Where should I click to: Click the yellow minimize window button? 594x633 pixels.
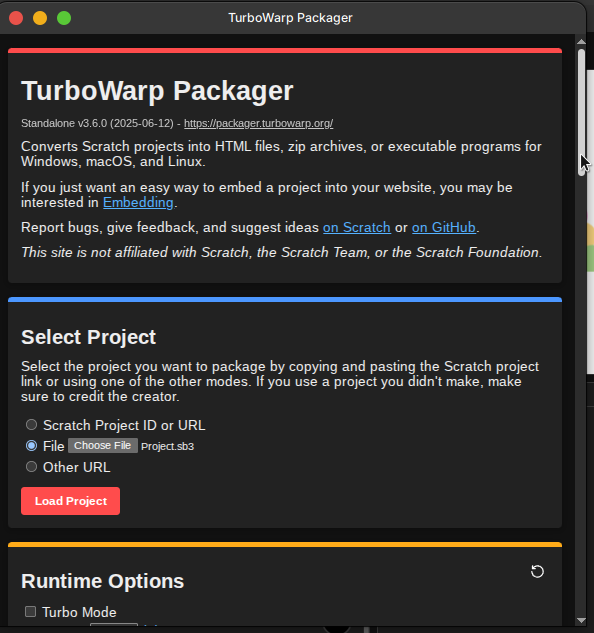click(x=40, y=18)
